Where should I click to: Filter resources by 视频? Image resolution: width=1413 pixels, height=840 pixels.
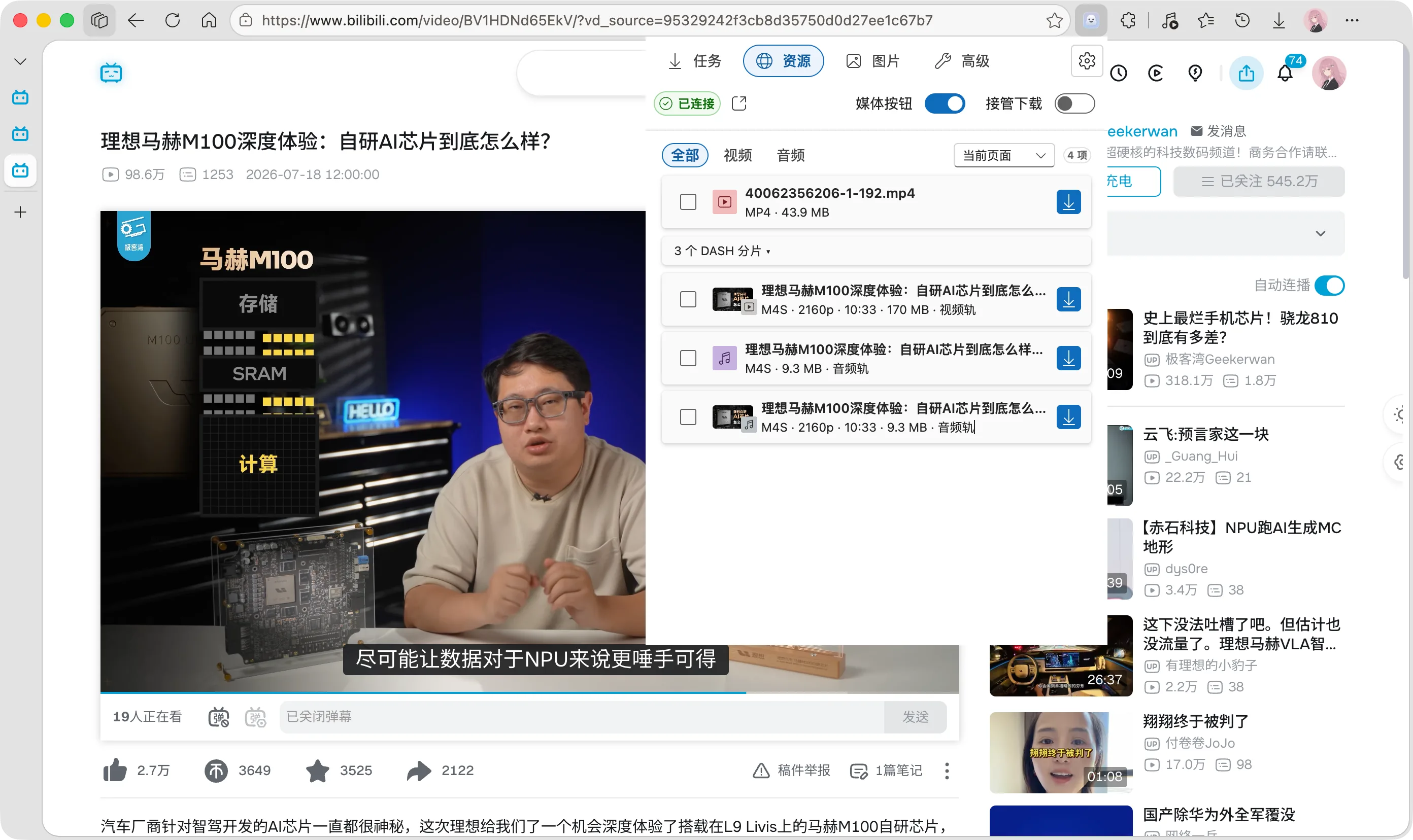click(x=737, y=155)
